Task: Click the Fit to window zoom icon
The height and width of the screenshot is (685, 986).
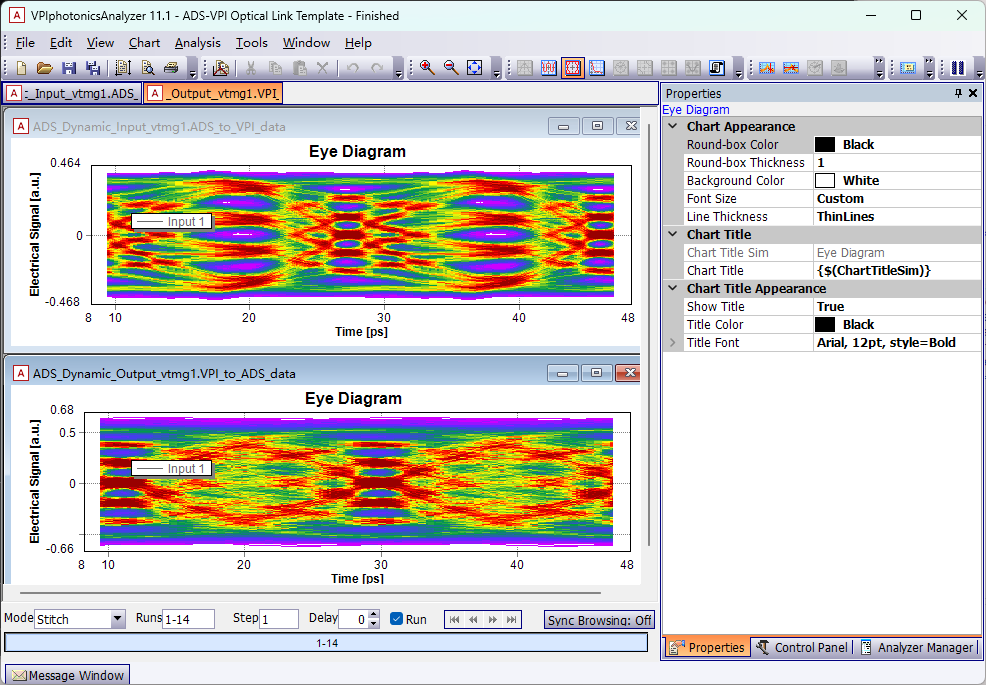Action: click(x=475, y=68)
